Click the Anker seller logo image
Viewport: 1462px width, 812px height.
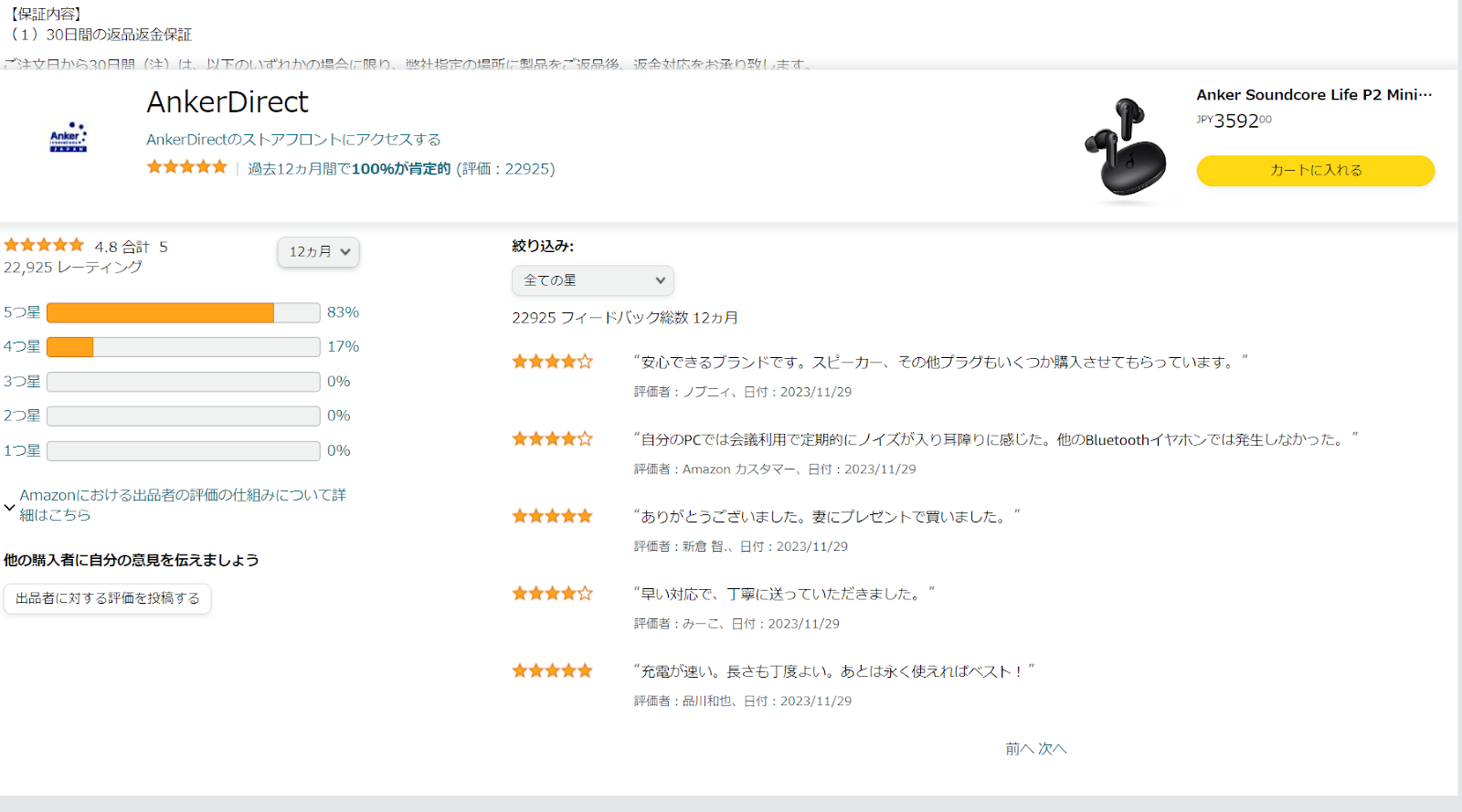click(x=69, y=137)
